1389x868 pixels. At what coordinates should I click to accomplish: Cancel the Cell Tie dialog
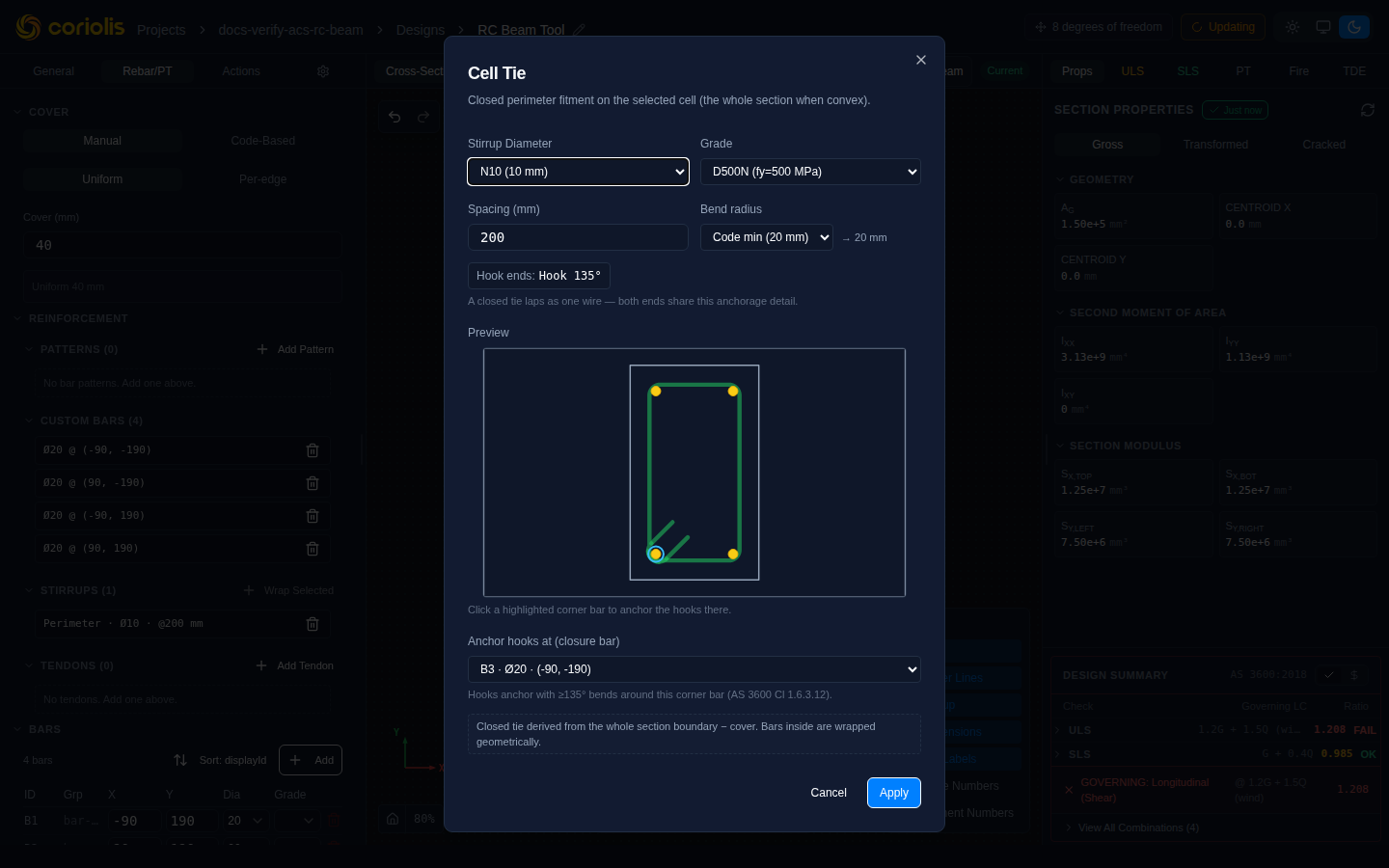pos(829,793)
